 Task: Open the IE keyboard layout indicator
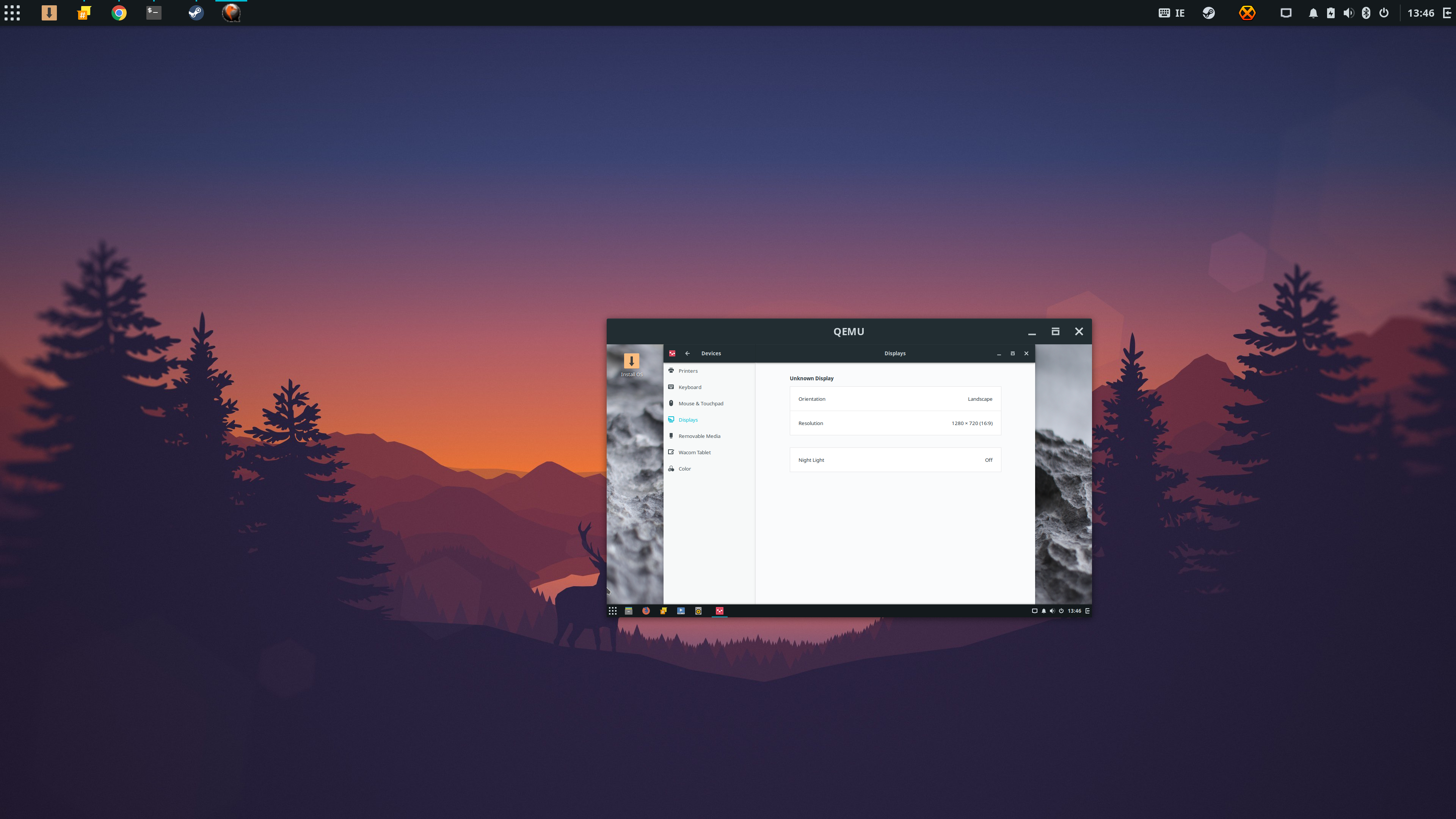[1172, 13]
